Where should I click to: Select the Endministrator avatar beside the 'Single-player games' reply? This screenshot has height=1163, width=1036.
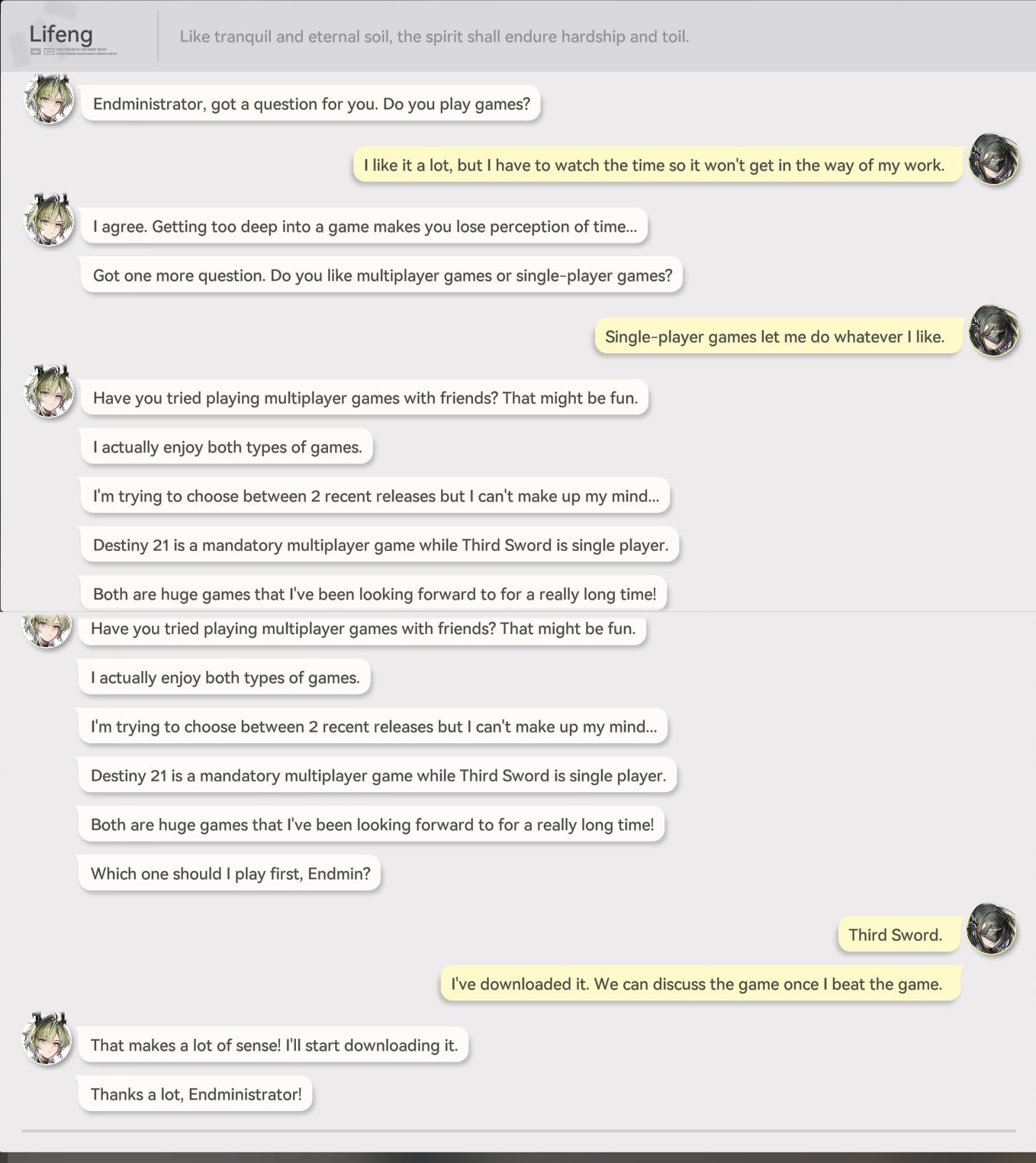[993, 331]
